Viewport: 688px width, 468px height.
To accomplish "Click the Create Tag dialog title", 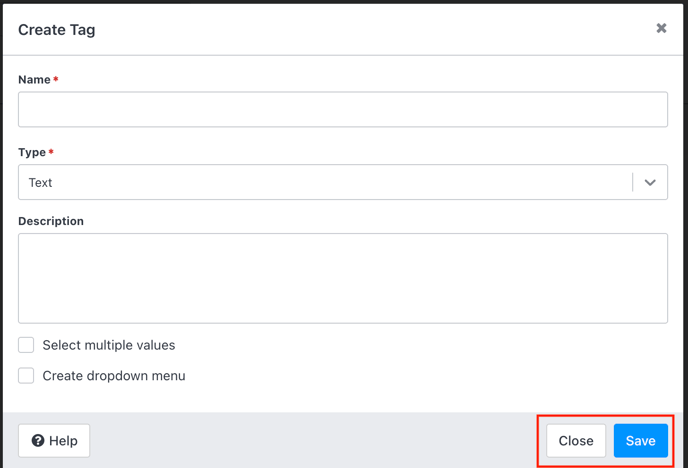I will (57, 30).
